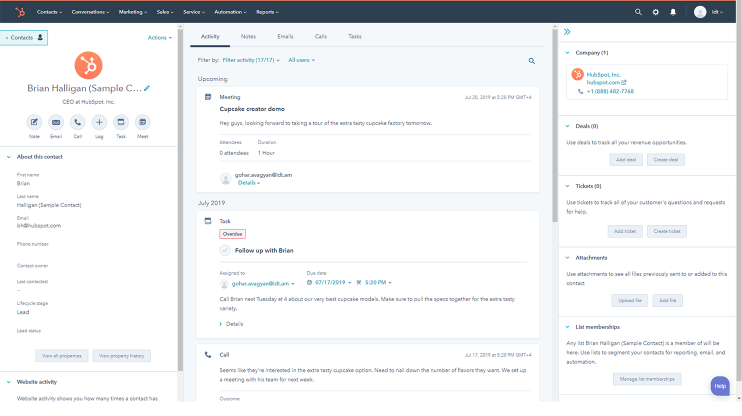Click View property history button
The image size is (742, 416).
[x=122, y=356]
